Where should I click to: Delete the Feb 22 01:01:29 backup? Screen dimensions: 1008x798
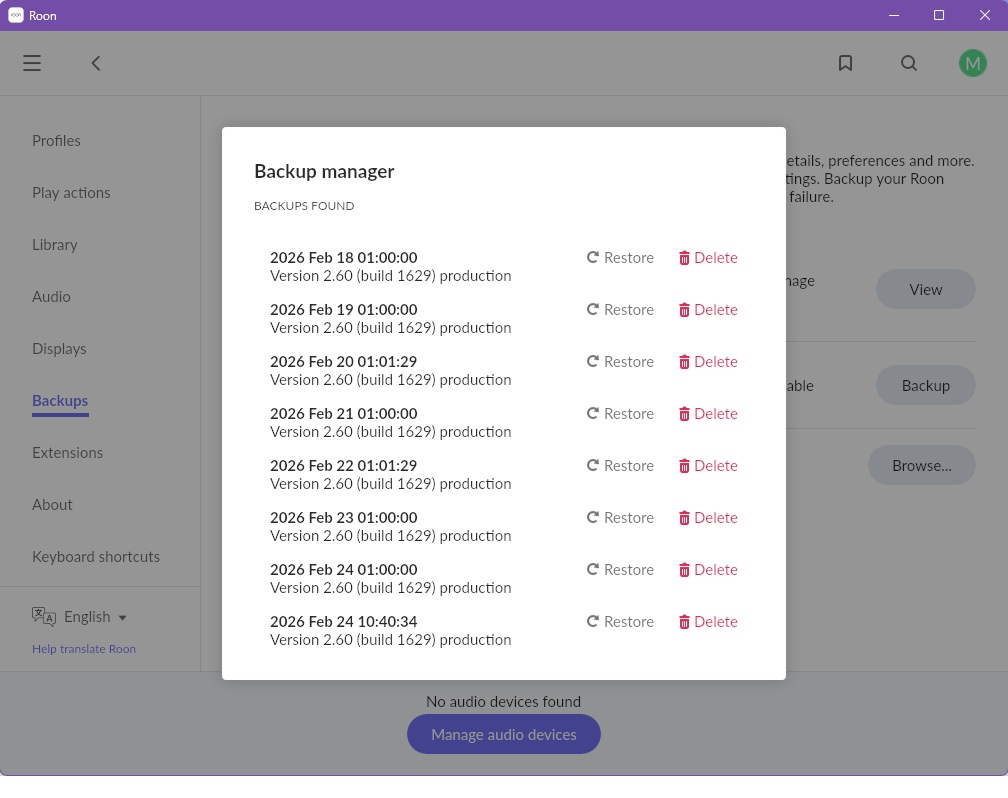[707, 466]
